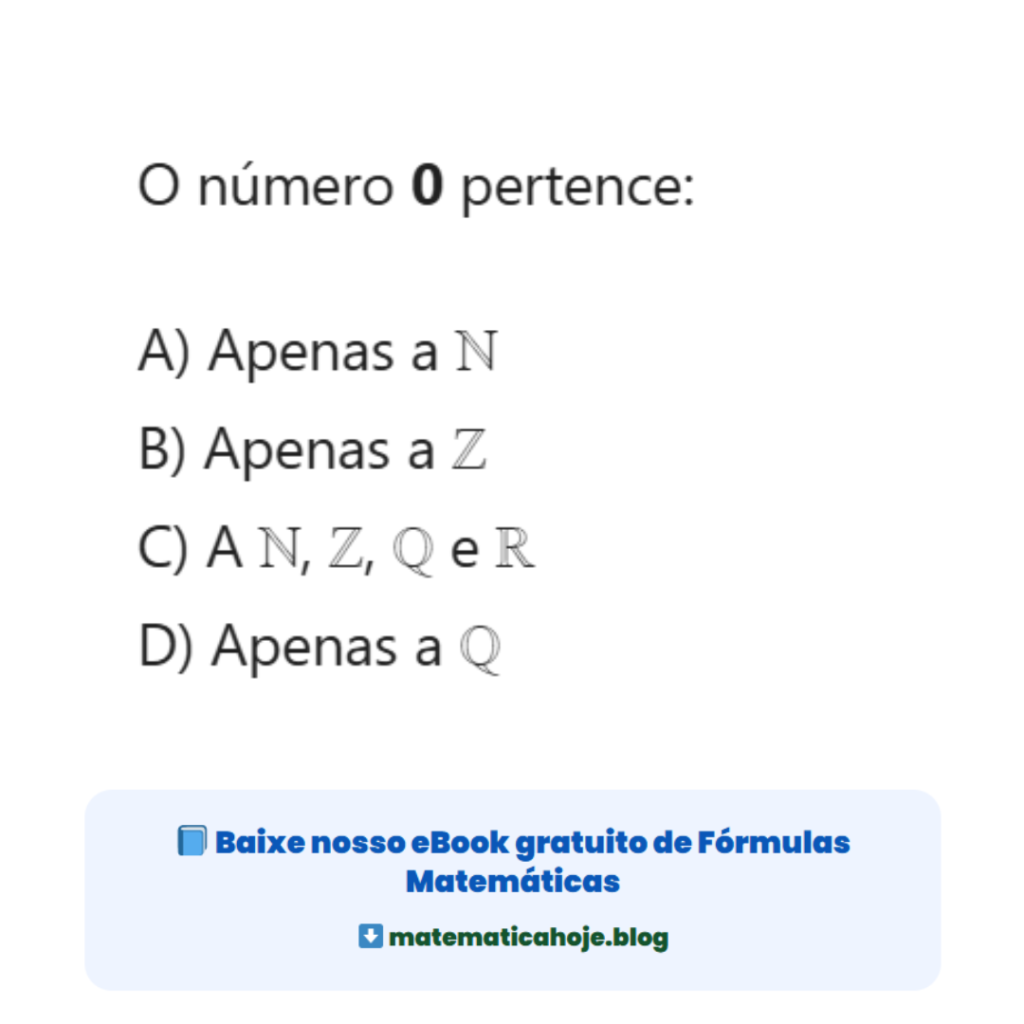
Task: Click the bold 0 in the question
Action: tap(427, 187)
